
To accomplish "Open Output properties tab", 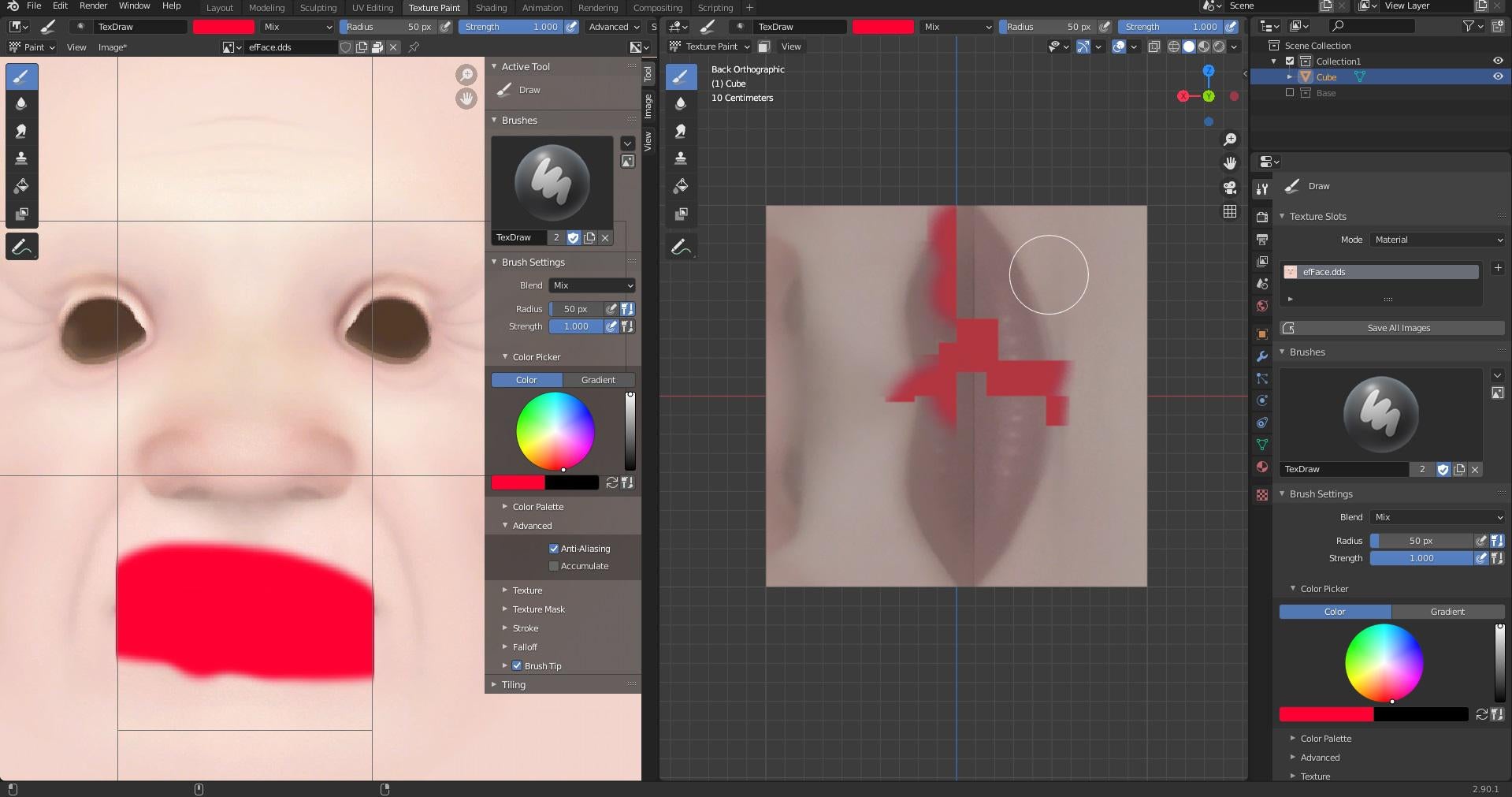I will (x=1262, y=239).
